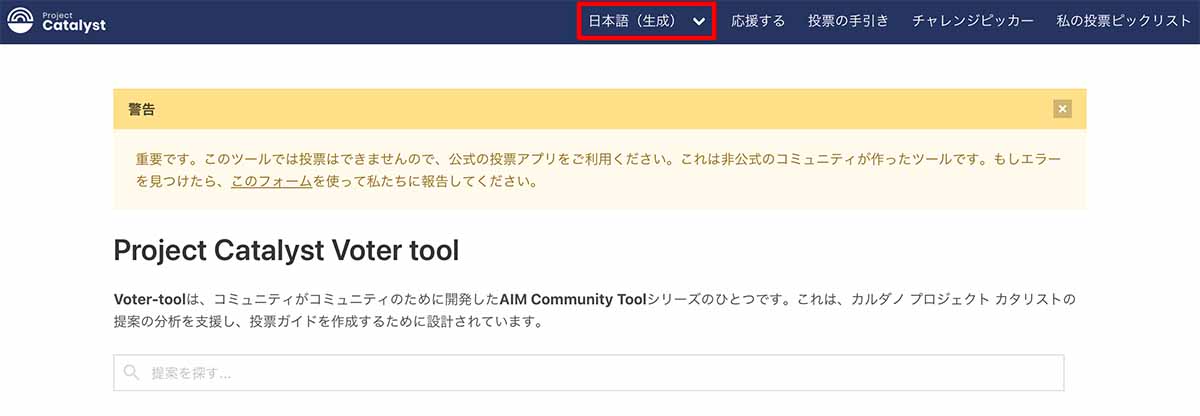Open the チャレンジピッカー menu item
Screen dimensions: 1200x416
click(972, 21)
